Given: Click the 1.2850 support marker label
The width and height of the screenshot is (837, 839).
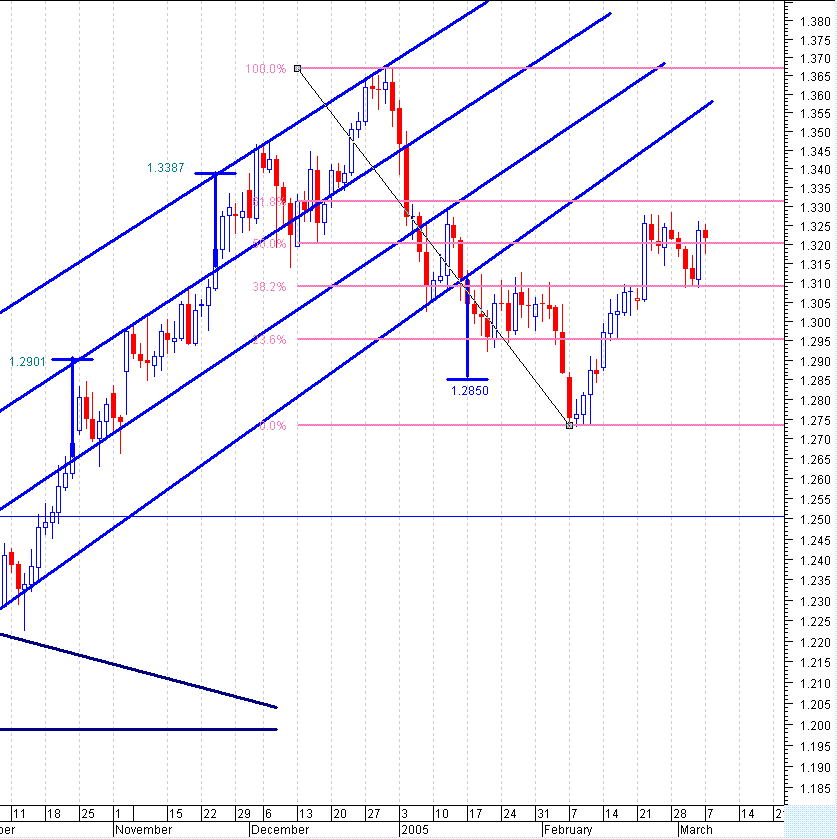Looking at the screenshot, I should pyautogui.click(x=471, y=391).
